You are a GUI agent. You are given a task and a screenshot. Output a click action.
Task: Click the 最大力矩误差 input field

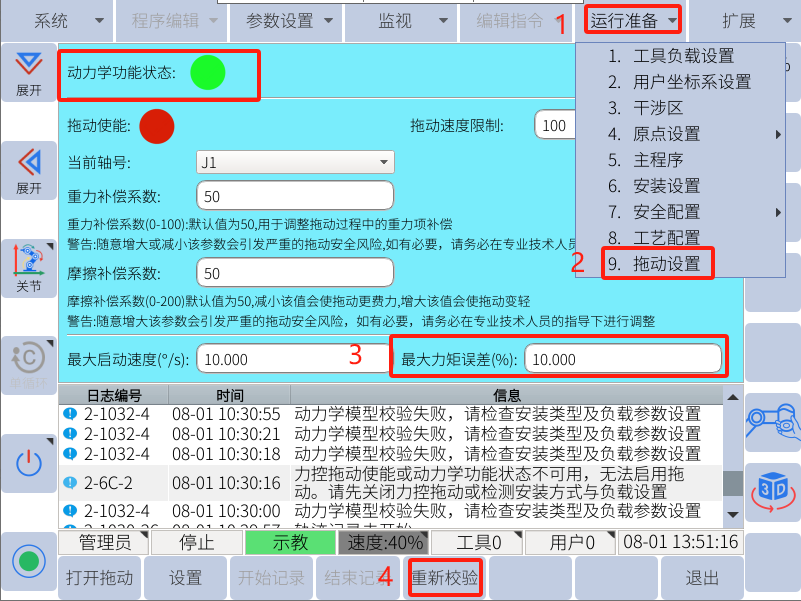click(x=621, y=359)
